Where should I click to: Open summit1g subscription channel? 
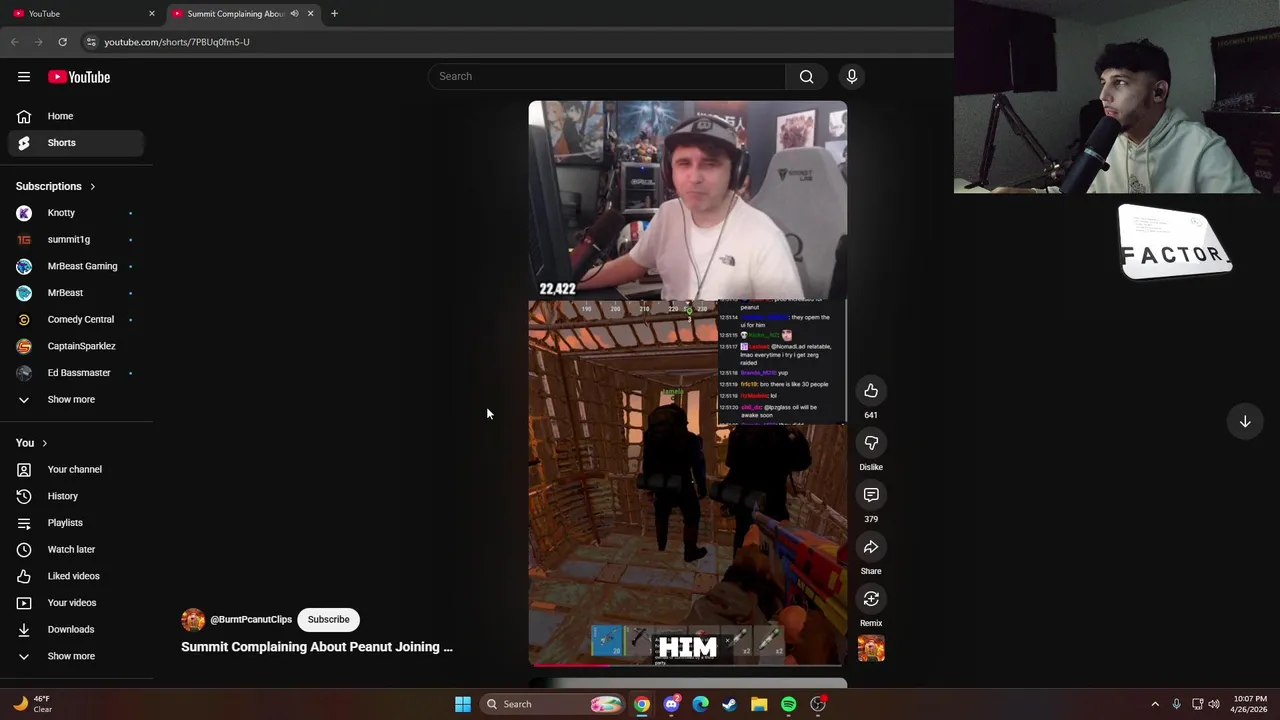coord(76,239)
